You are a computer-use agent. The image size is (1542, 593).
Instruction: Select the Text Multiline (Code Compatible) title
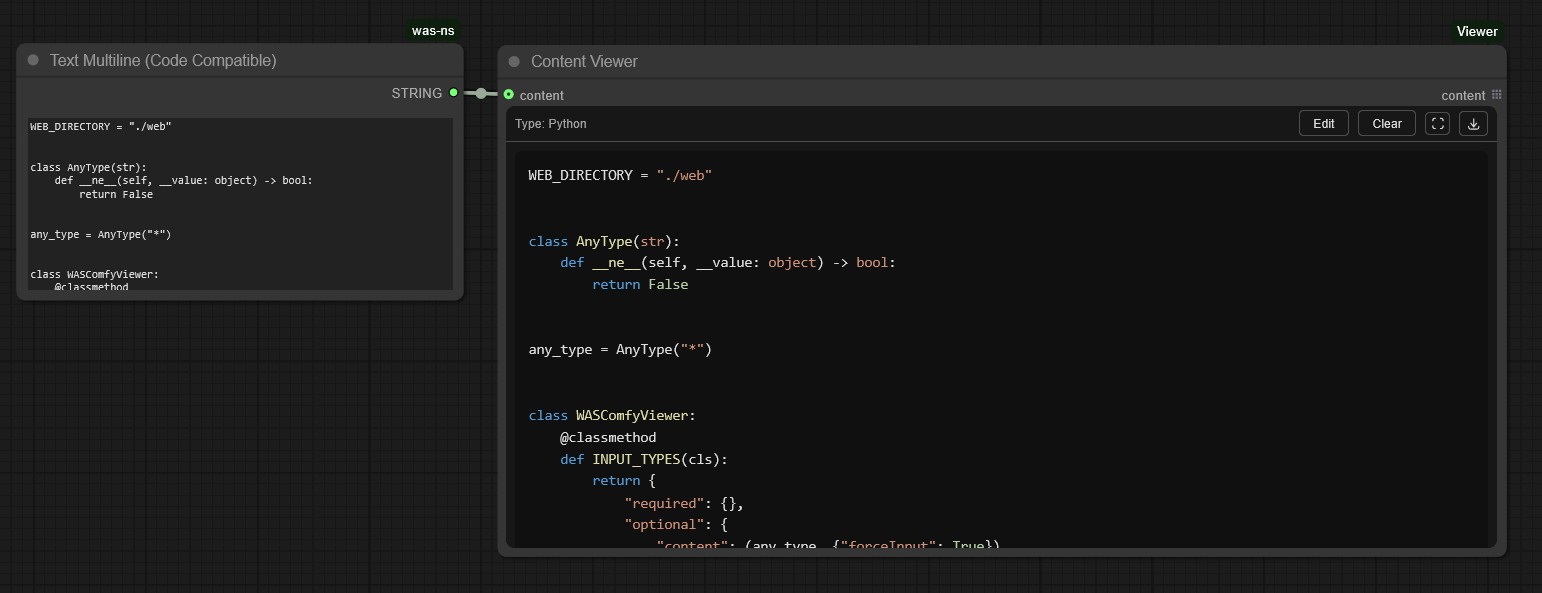coord(163,60)
